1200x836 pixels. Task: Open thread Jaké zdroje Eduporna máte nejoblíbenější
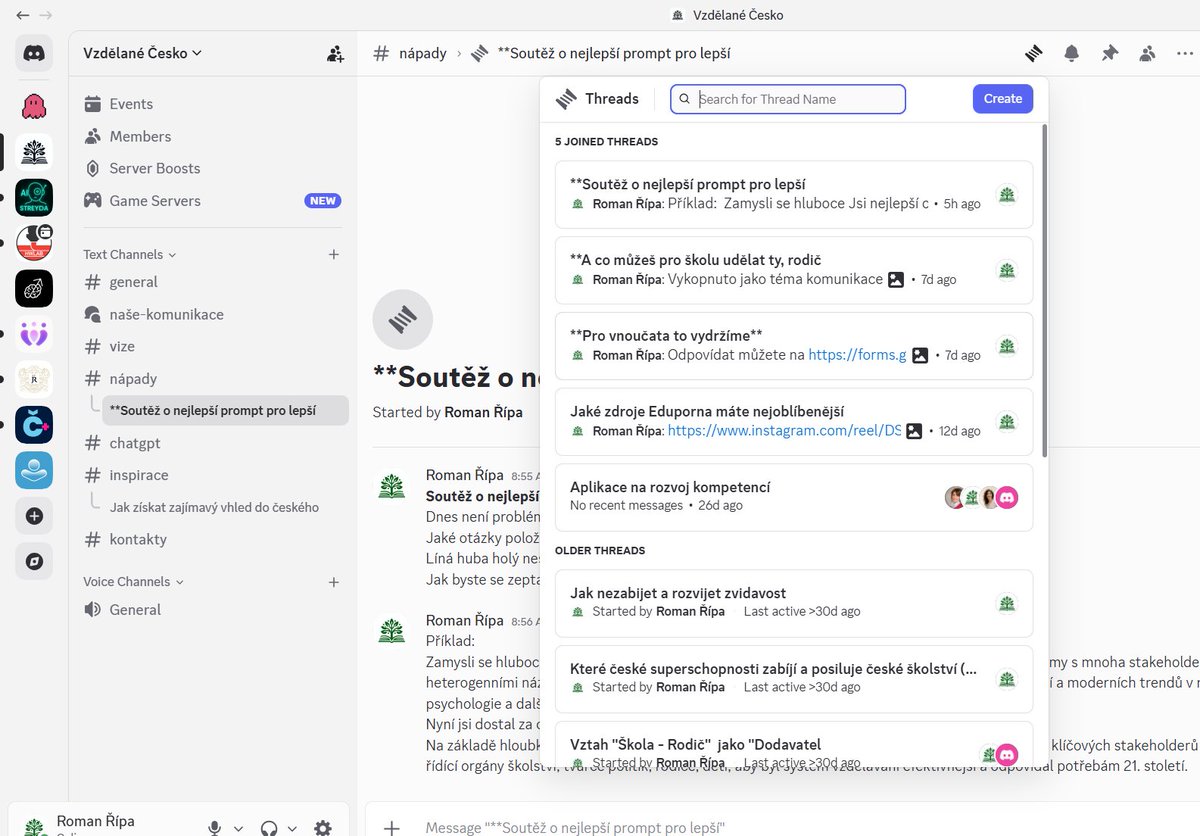tap(794, 422)
